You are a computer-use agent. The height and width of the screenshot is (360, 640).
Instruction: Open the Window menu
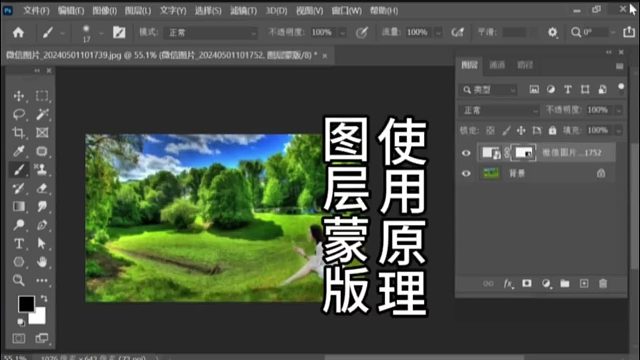click(347, 11)
